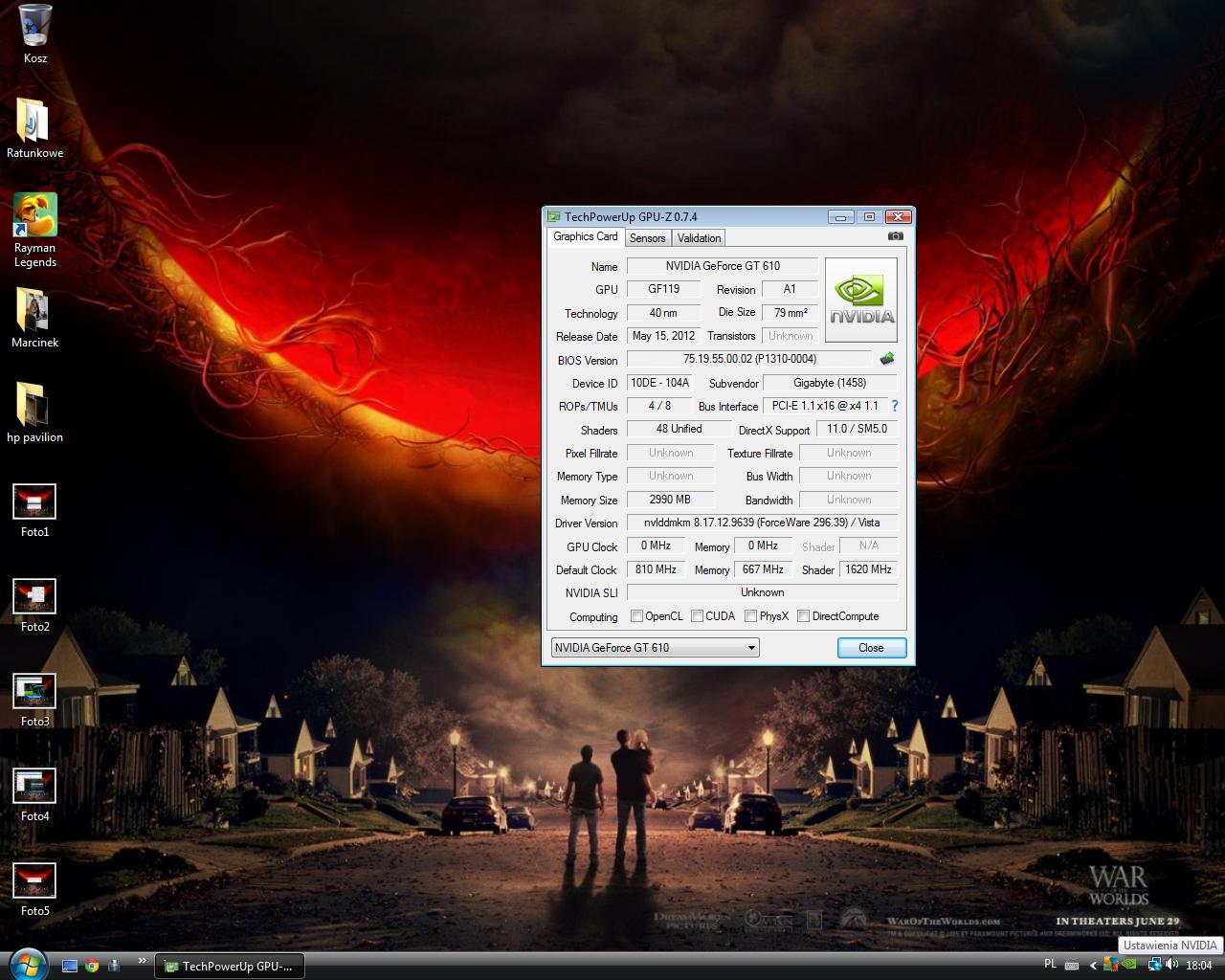This screenshot has height=980, width=1225.
Task: Enable the PhysX checkbox
Action: click(750, 616)
